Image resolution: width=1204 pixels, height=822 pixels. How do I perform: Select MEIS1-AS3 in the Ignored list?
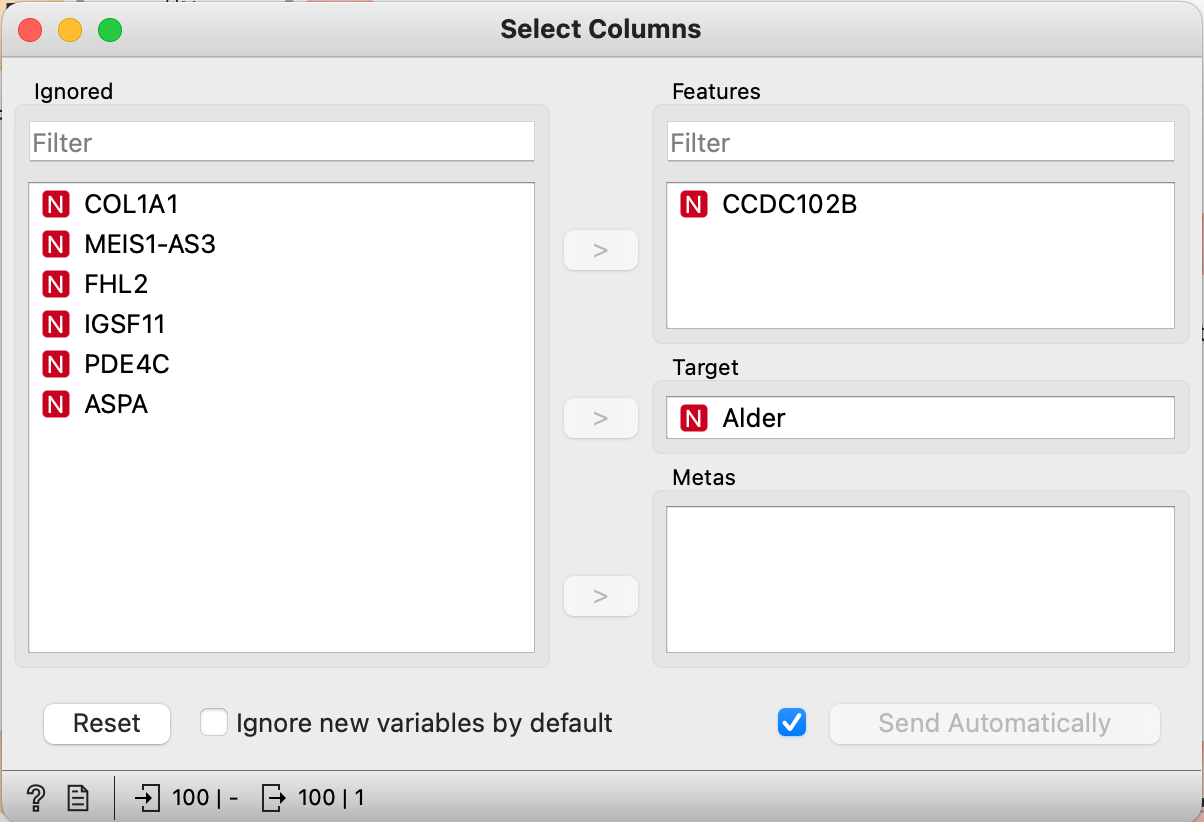pyautogui.click(x=150, y=244)
